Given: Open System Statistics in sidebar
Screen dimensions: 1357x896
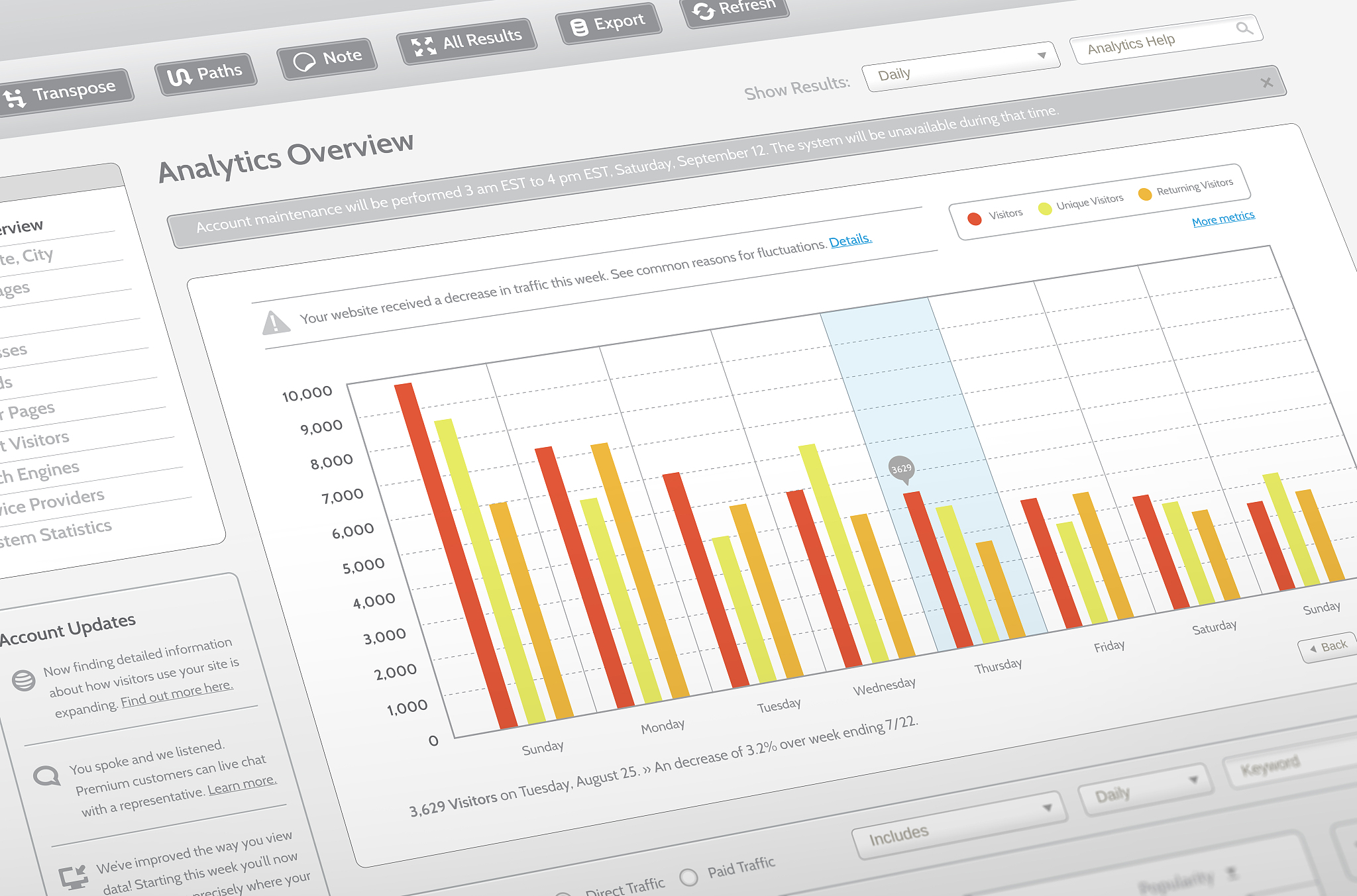Looking at the screenshot, I should coord(56,533).
